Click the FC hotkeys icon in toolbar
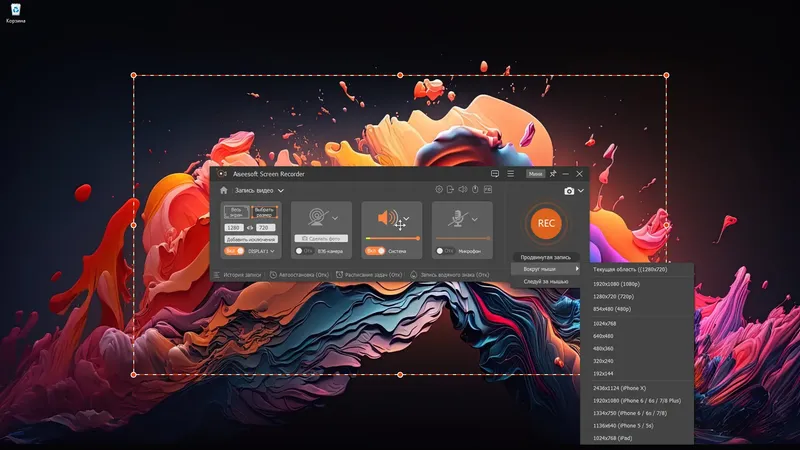 pyautogui.click(x=488, y=189)
